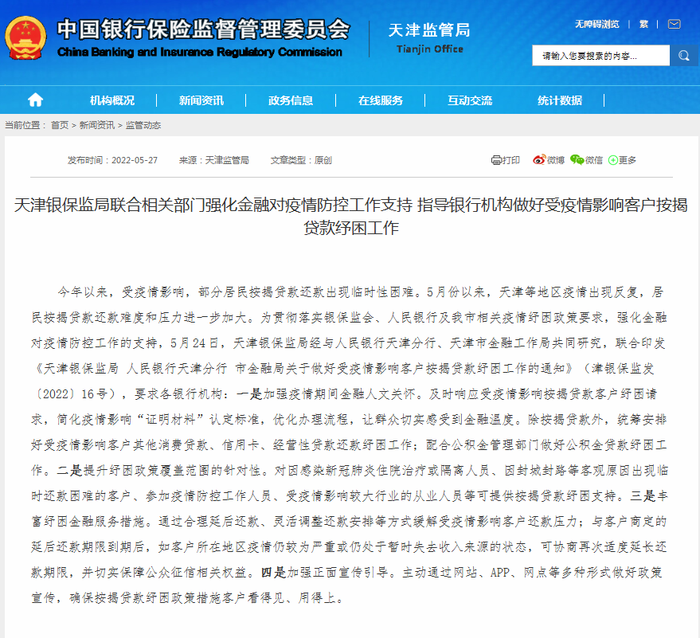Viewport: 700px width, 638px height.
Task: Click the publish date 2022-05-27
Action: tap(134, 160)
